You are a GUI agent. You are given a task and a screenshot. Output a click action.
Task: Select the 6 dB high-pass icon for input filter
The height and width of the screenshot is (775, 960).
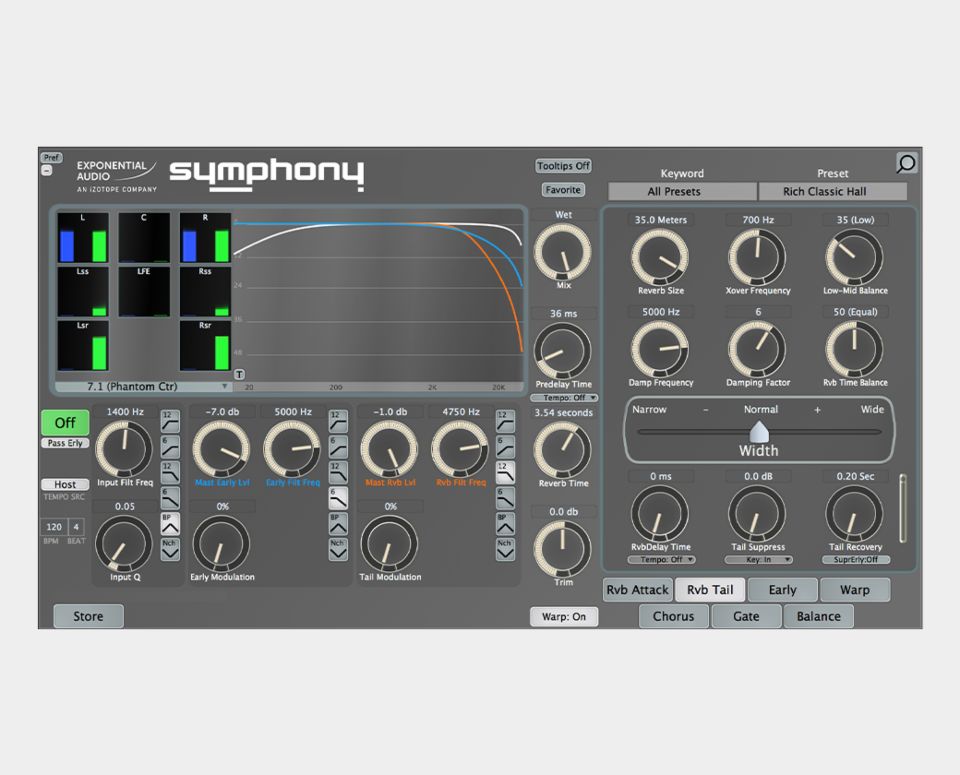(x=170, y=445)
